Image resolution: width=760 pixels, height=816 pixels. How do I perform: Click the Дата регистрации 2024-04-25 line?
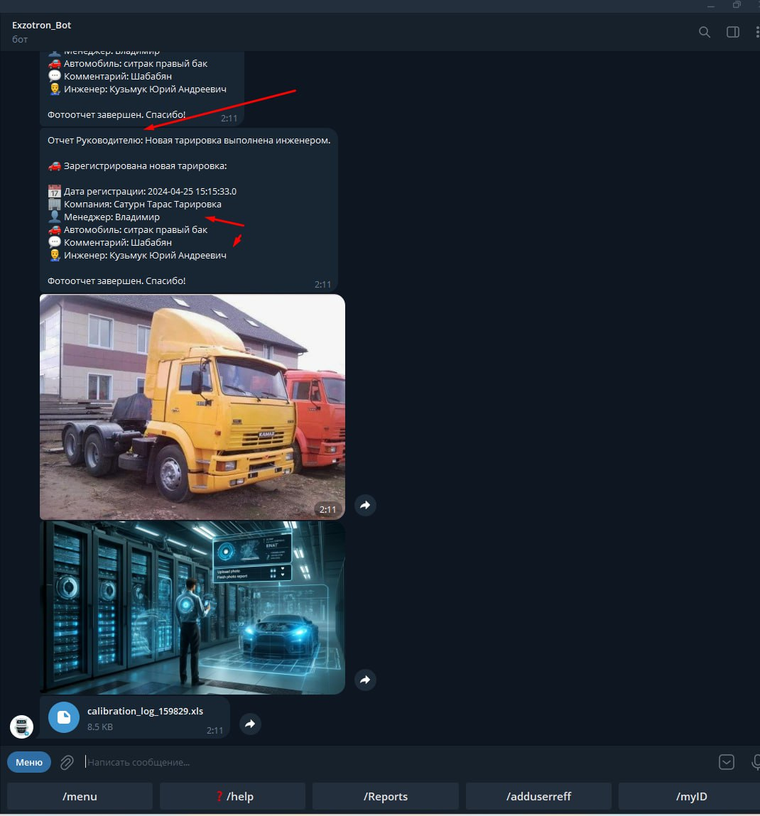tap(142, 192)
